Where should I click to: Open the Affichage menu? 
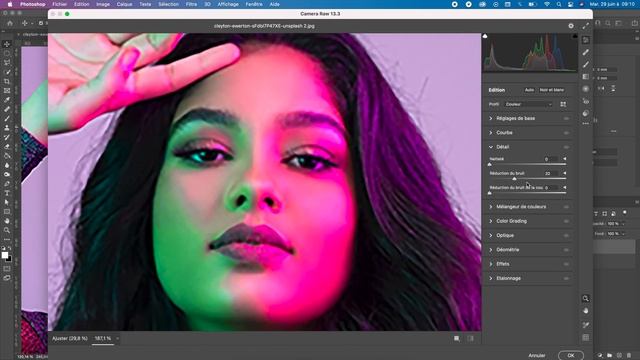[x=228, y=4]
